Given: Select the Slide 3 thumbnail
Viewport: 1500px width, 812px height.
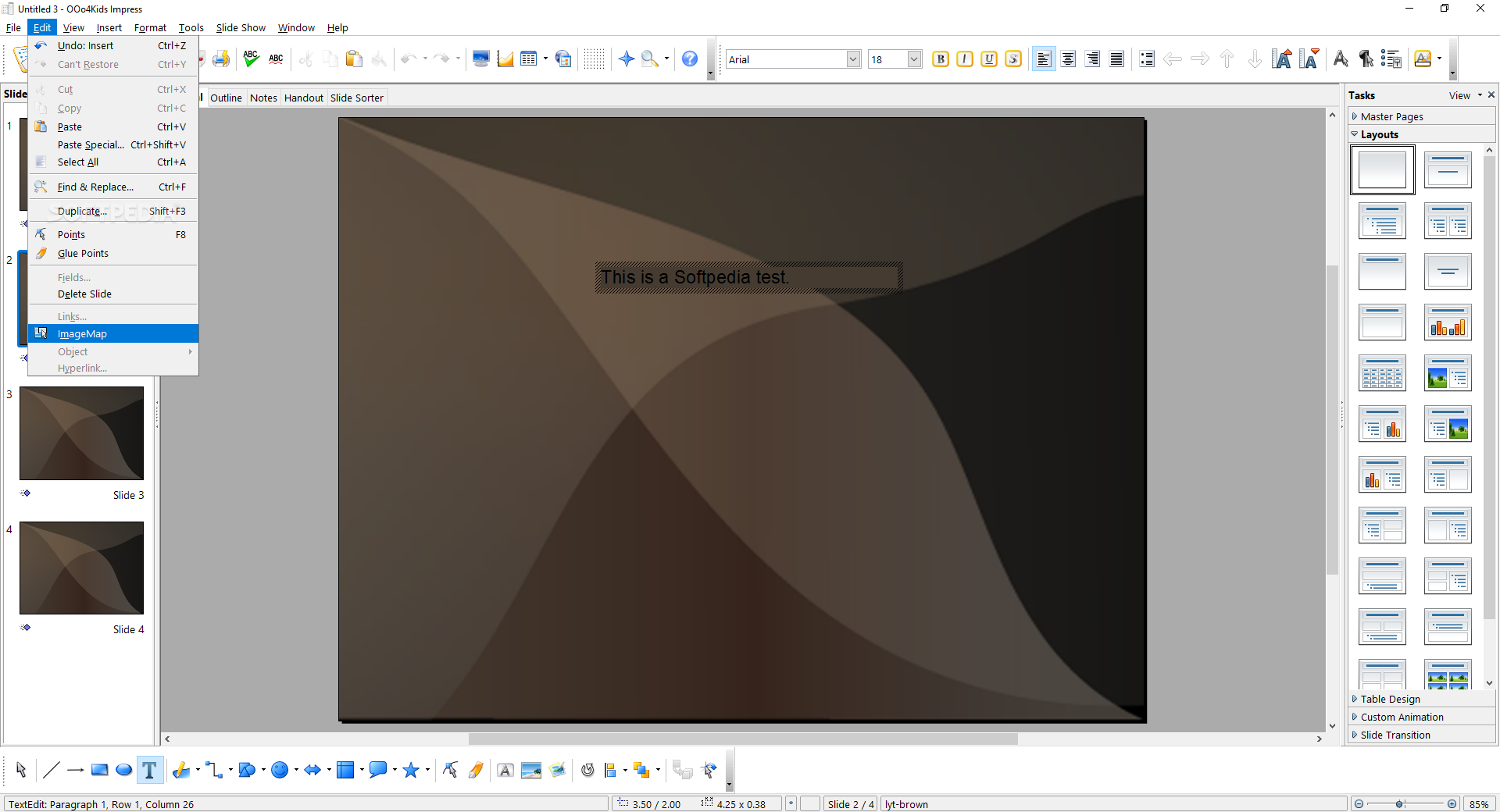Looking at the screenshot, I should click(x=81, y=433).
